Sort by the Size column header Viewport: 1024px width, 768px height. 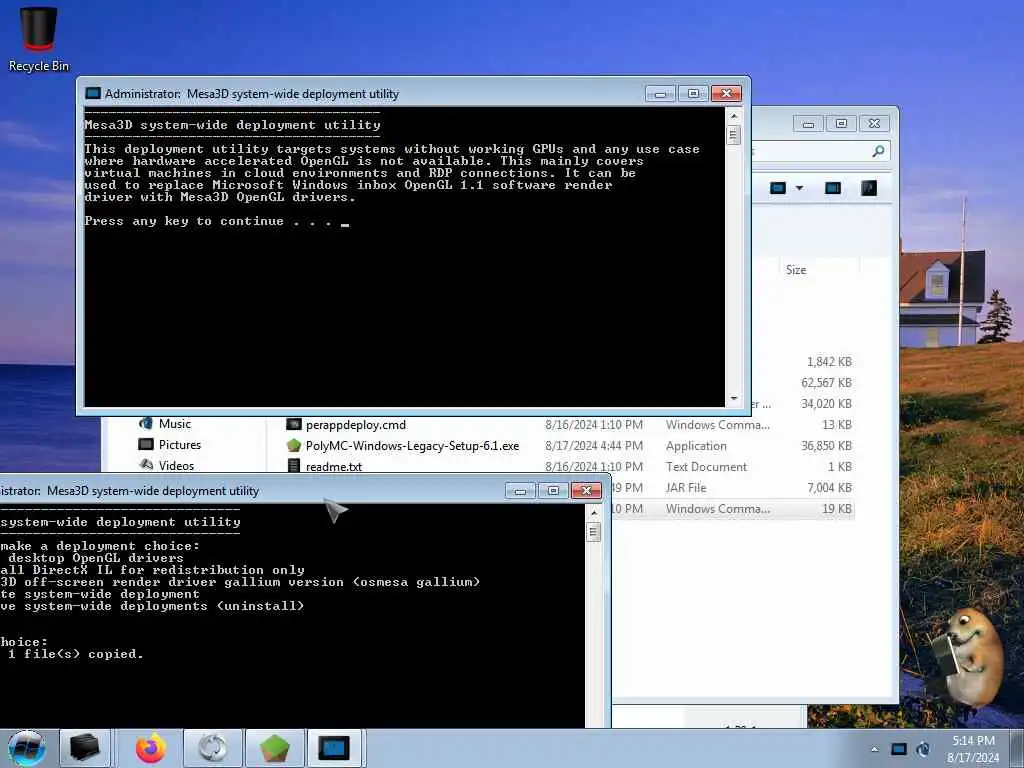point(795,270)
